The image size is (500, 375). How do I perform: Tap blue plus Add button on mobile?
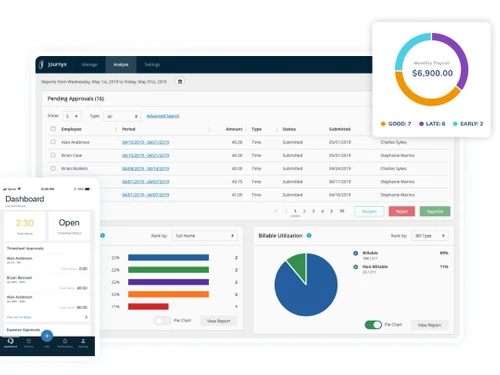pos(47,336)
